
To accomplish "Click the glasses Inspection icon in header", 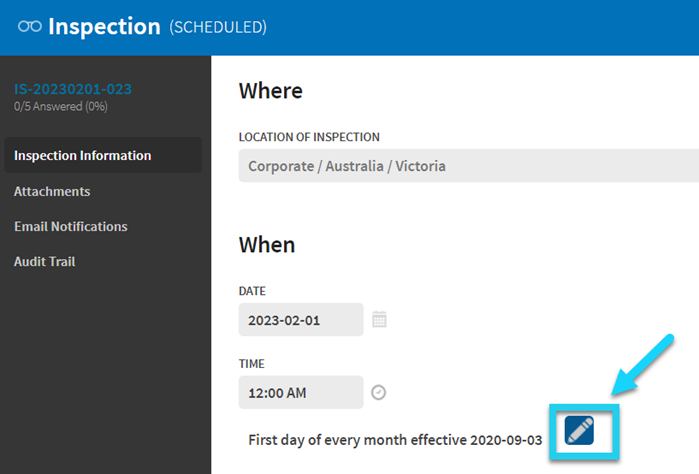I will tap(30, 26).
